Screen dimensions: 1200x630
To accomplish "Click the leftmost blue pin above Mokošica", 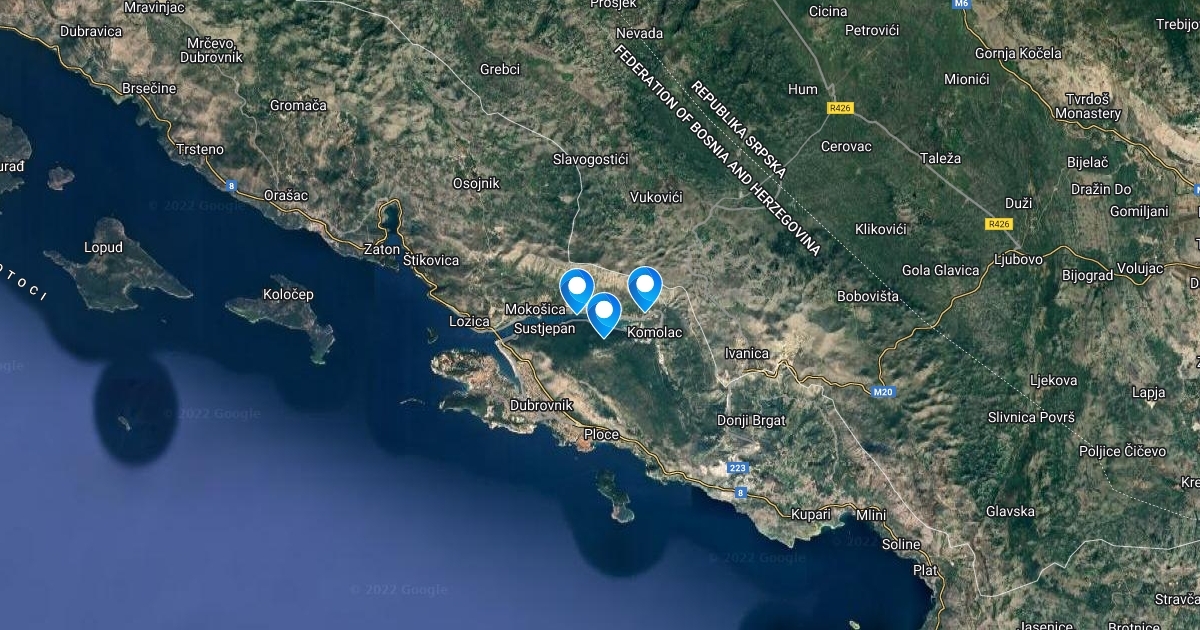I will (x=577, y=290).
